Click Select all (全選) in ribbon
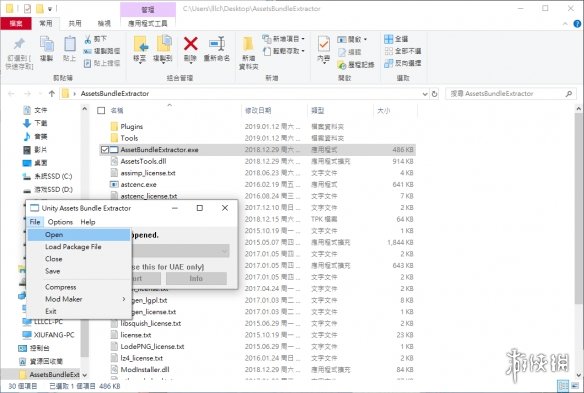 click(x=396, y=39)
